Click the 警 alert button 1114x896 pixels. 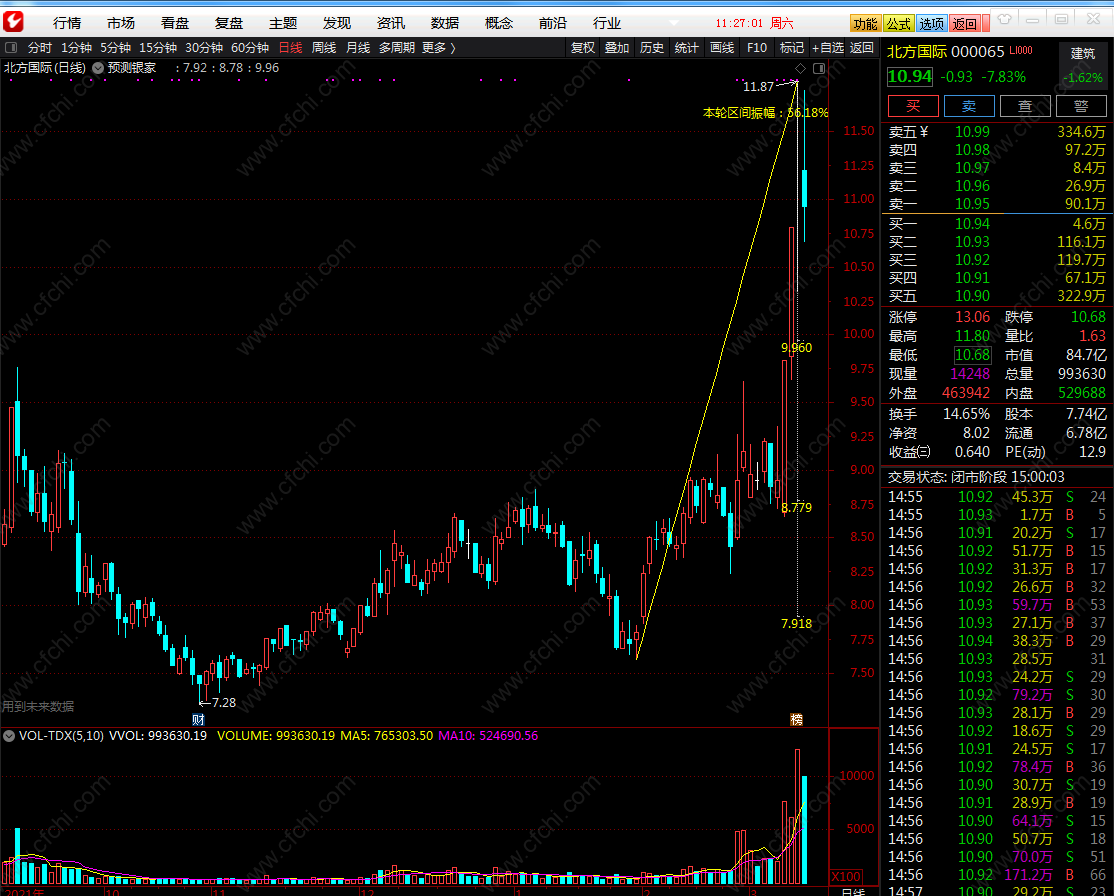tap(1081, 106)
